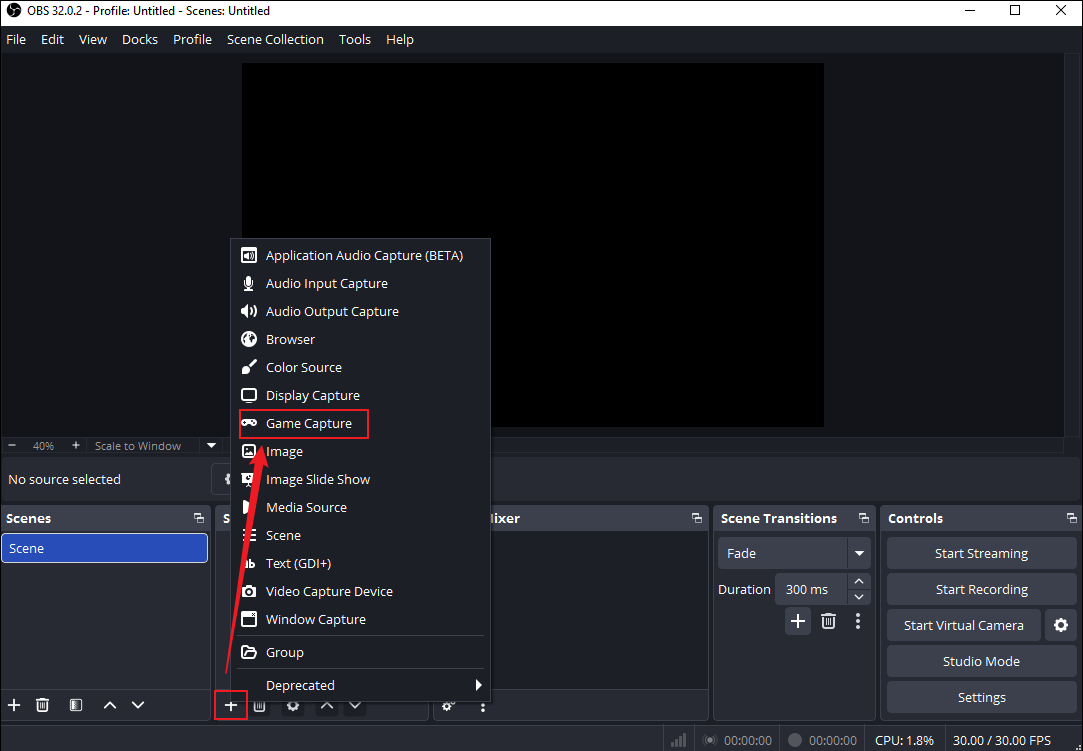
Task: Open scene filters via the filter icon
Action: 75,704
